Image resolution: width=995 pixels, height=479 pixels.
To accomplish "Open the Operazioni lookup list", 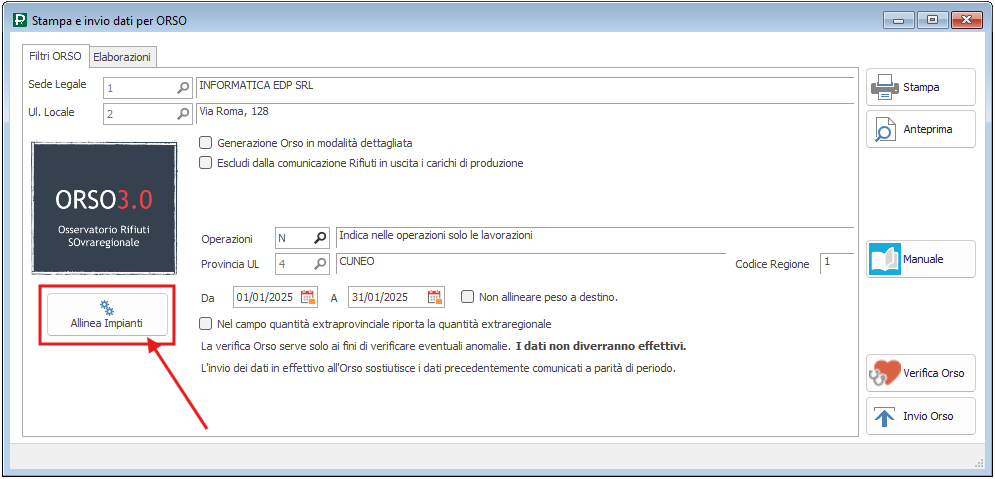I will [320, 238].
